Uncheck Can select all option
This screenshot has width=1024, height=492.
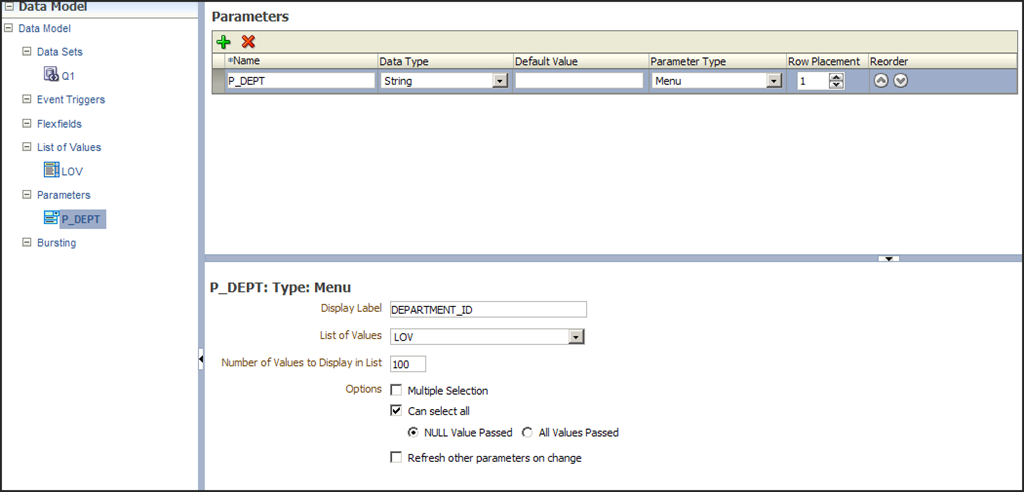[396, 411]
